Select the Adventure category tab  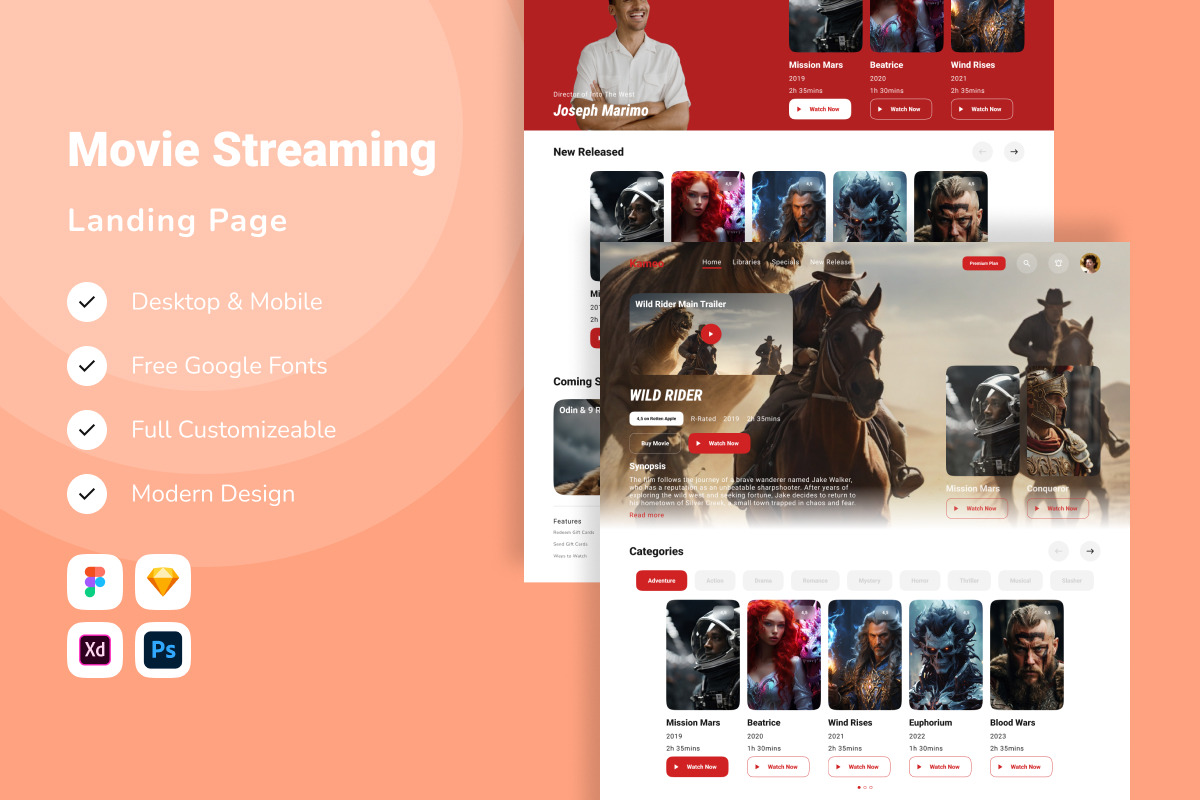click(x=661, y=581)
